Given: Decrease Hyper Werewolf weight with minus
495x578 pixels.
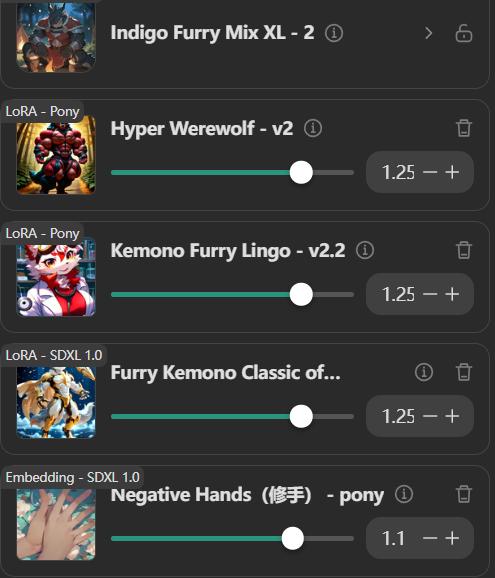Looking at the screenshot, I should click(430, 172).
